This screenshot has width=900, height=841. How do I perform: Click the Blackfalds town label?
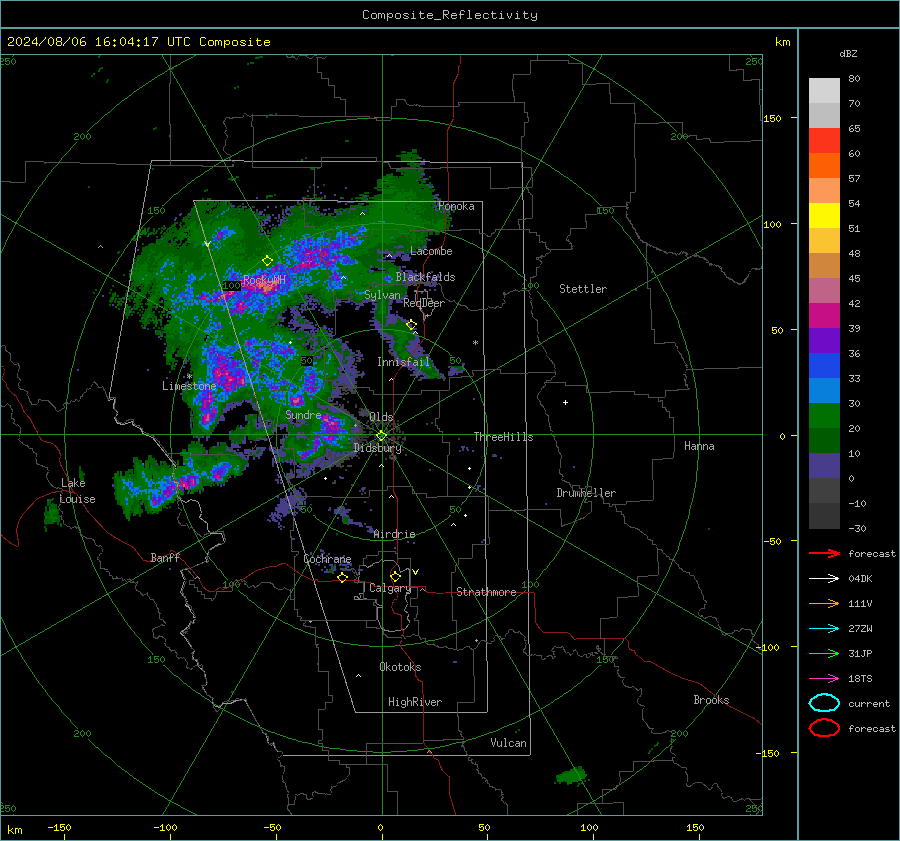coord(425,277)
